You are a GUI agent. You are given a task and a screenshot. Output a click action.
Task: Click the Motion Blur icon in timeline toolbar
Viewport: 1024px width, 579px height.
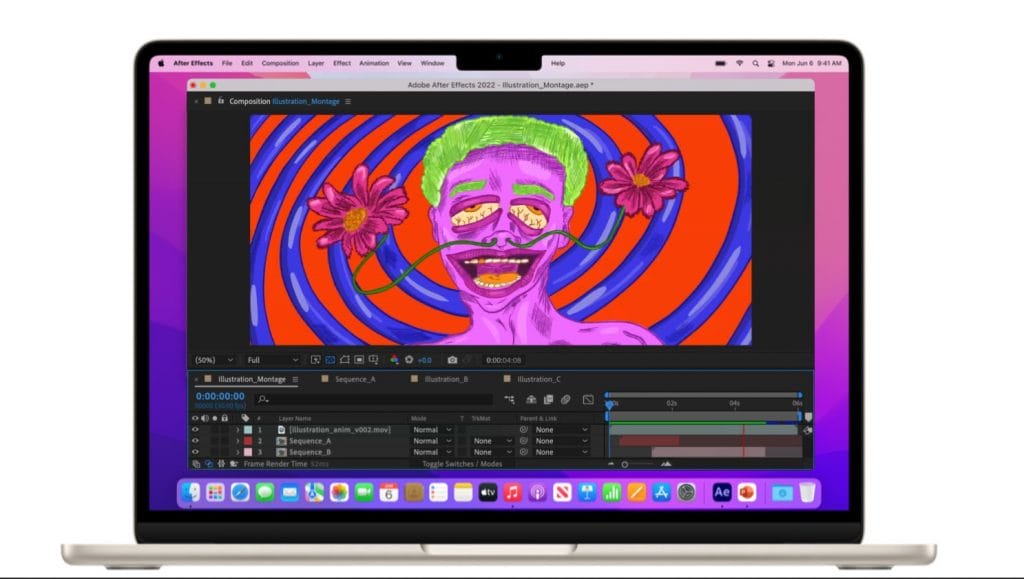[x=565, y=400]
